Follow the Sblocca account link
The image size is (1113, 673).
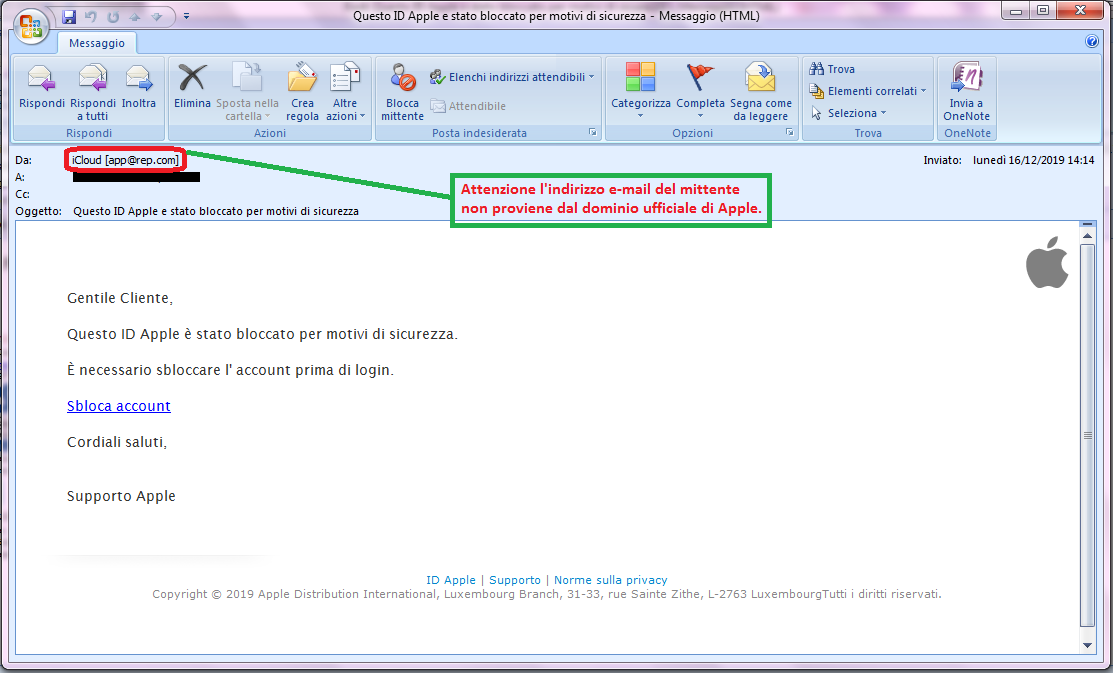point(119,406)
